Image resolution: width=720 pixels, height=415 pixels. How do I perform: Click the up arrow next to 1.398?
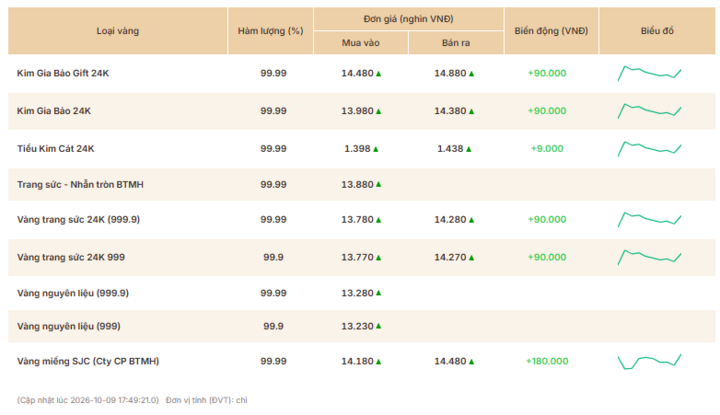click(376, 149)
